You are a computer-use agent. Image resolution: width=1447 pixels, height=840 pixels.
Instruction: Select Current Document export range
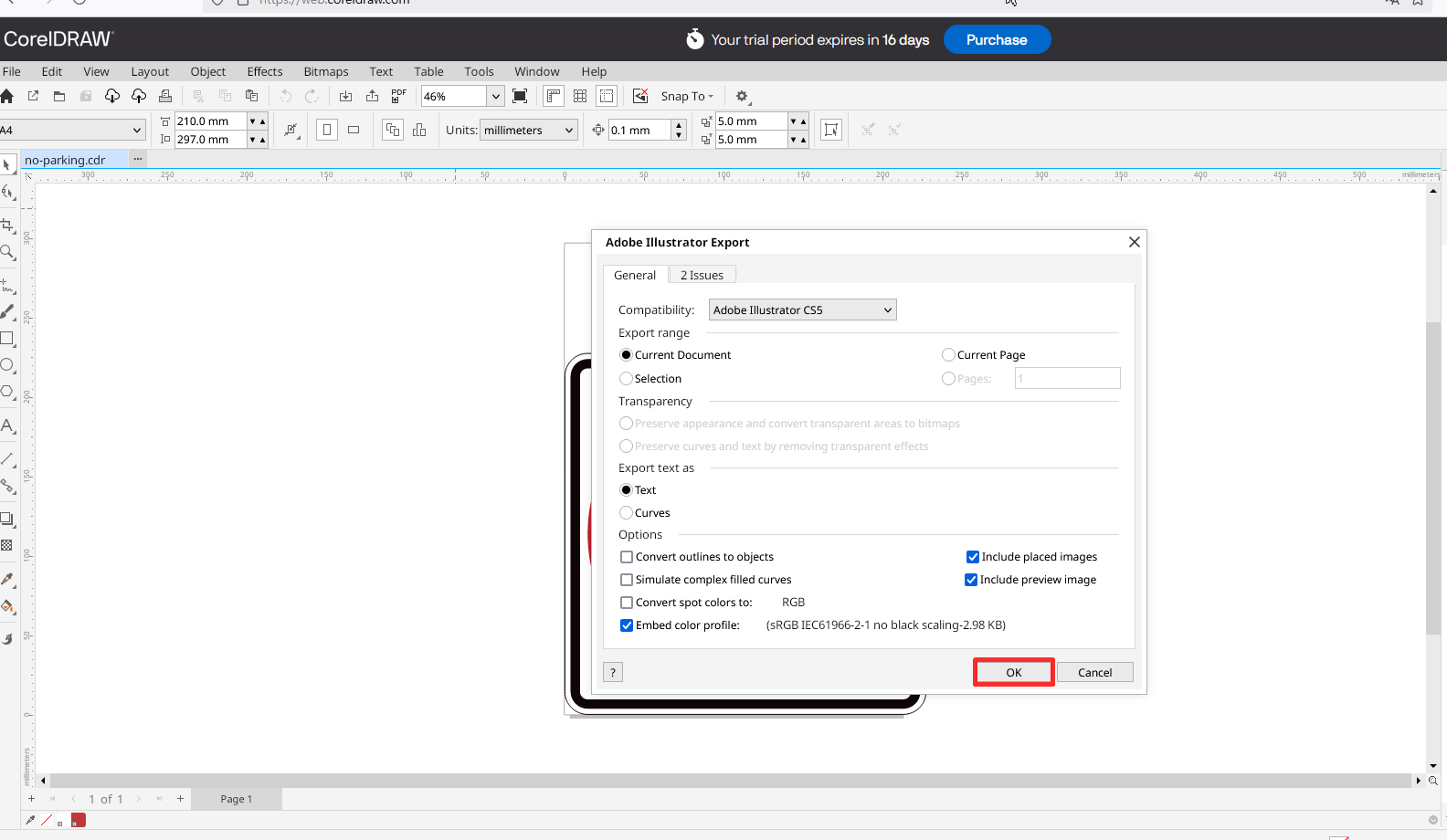pos(675,355)
